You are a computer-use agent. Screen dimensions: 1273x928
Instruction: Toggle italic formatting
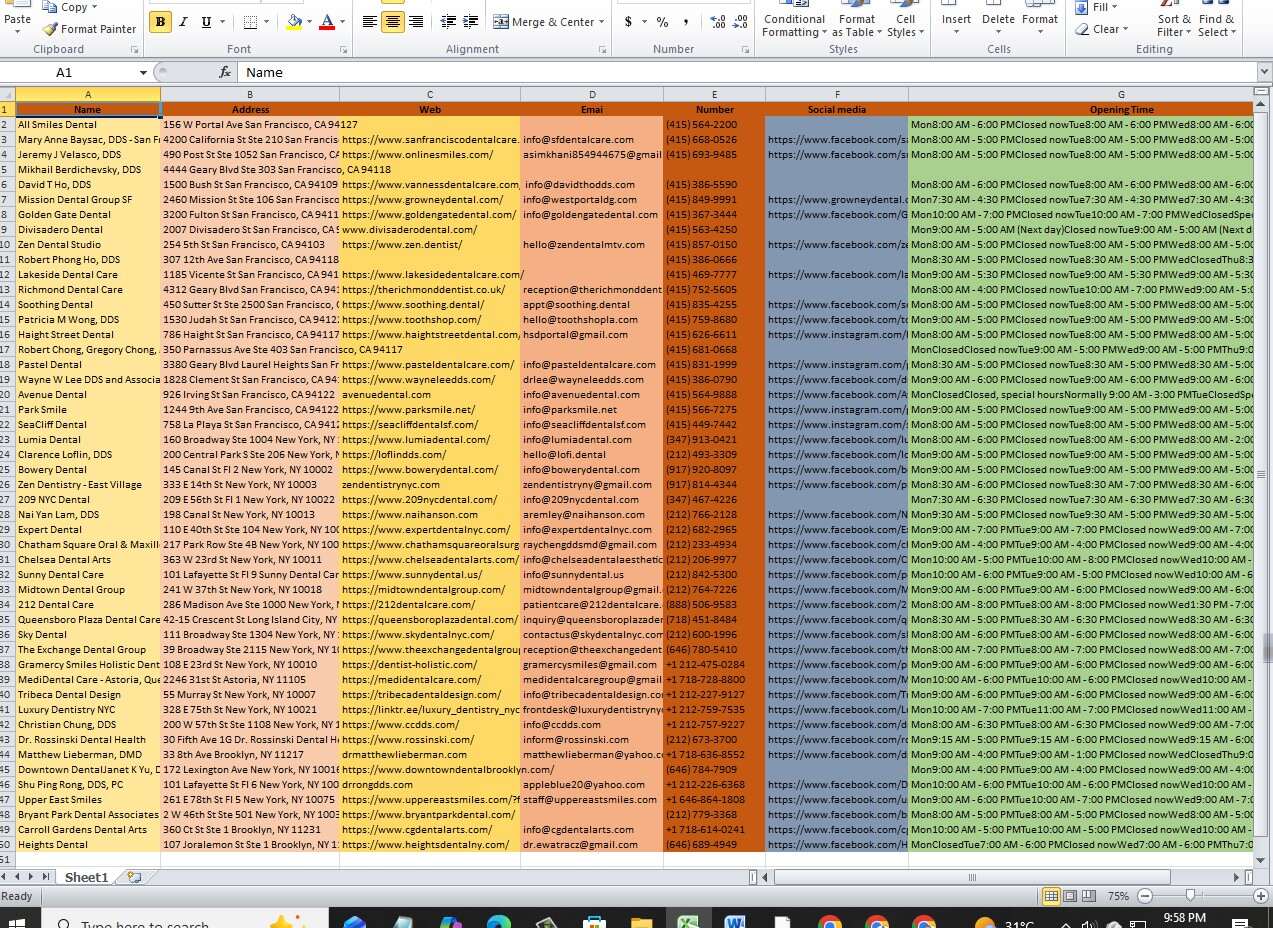coord(182,21)
